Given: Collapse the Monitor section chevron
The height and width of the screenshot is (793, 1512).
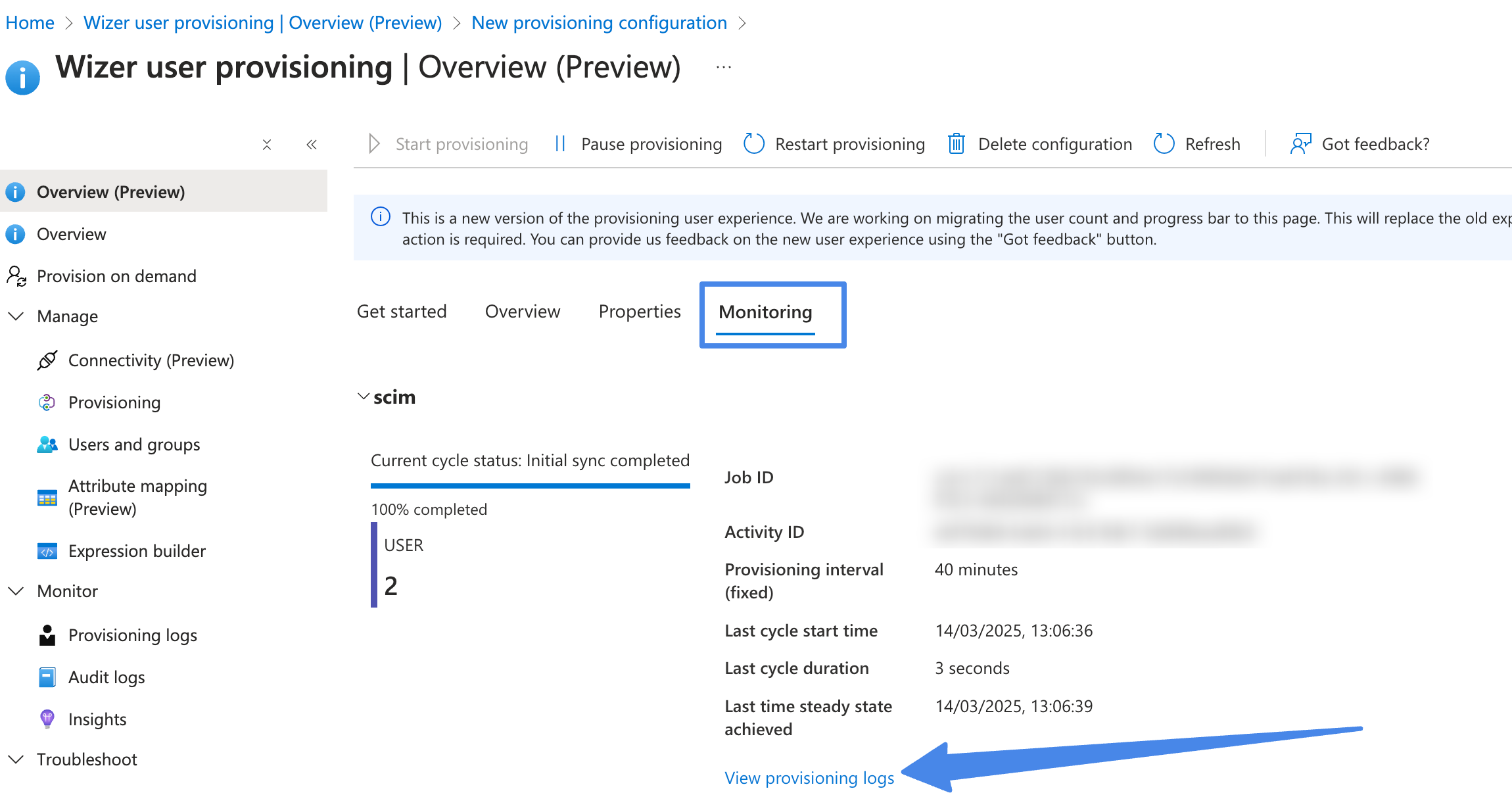Looking at the screenshot, I should [16, 591].
